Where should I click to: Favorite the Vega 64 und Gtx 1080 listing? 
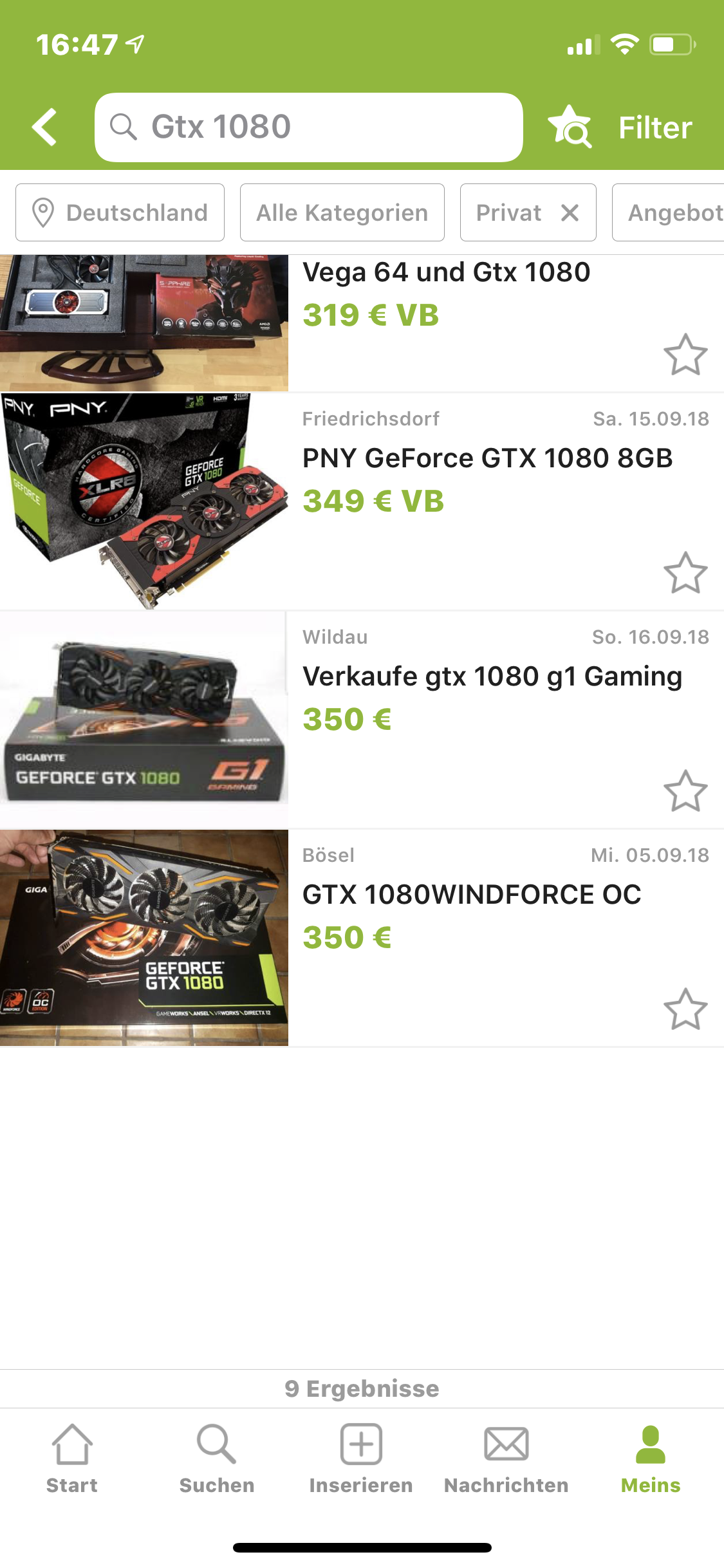[x=685, y=355]
